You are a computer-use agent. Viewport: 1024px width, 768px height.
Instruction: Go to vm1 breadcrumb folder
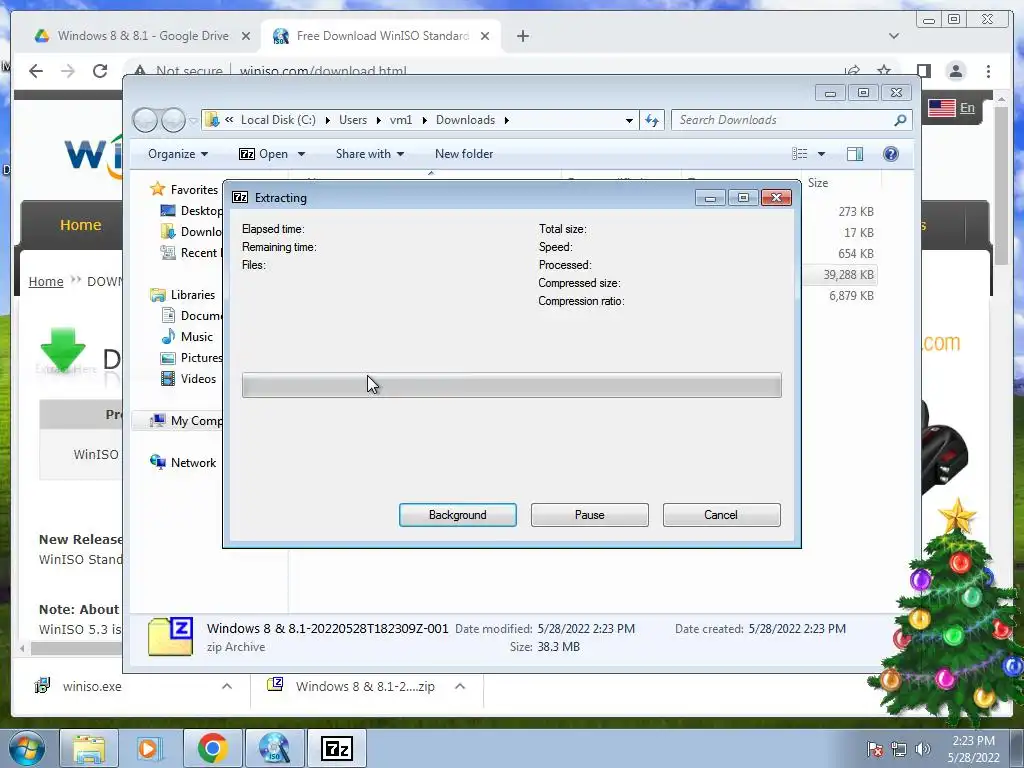(401, 120)
